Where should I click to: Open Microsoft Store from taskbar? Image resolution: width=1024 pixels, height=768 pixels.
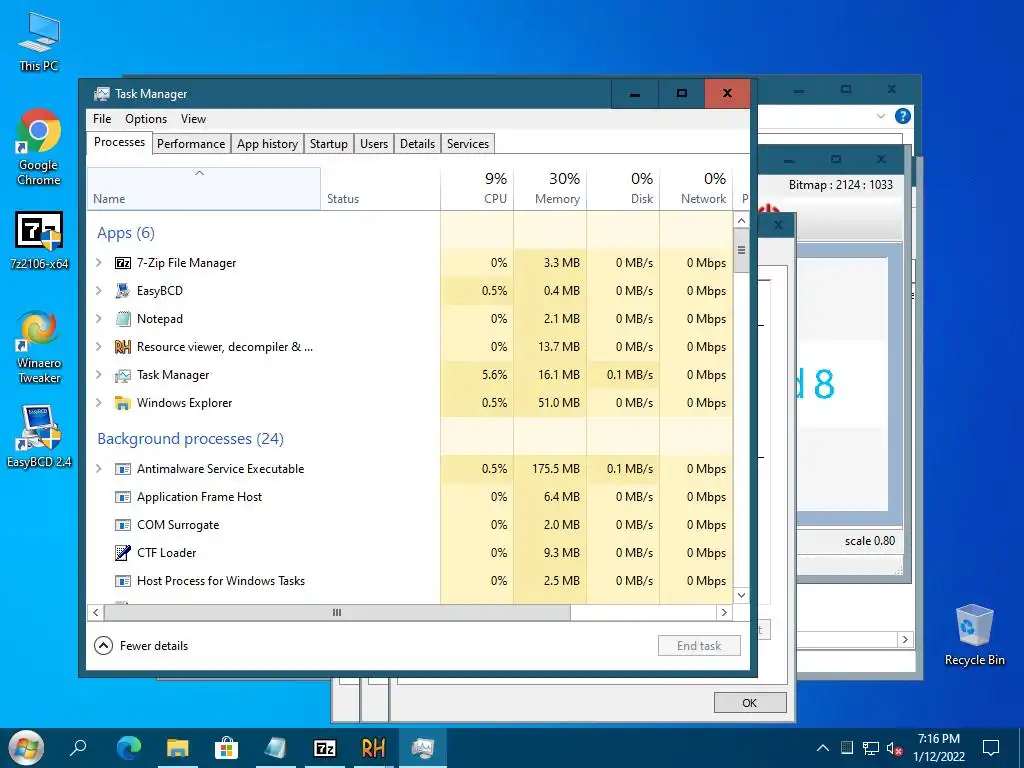(x=227, y=748)
